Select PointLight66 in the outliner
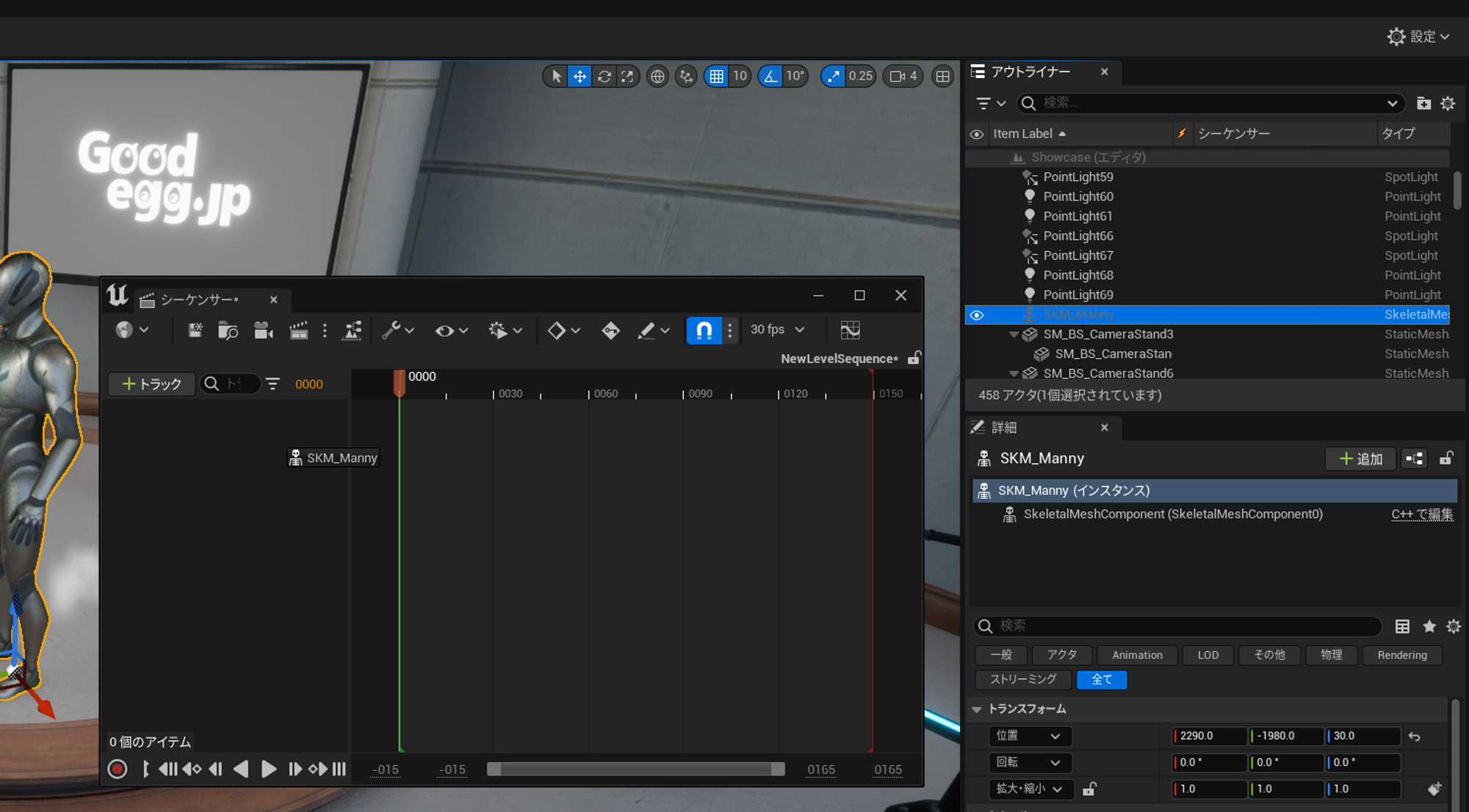The width and height of the screenshot is (1469, 812). (1078, 236)
